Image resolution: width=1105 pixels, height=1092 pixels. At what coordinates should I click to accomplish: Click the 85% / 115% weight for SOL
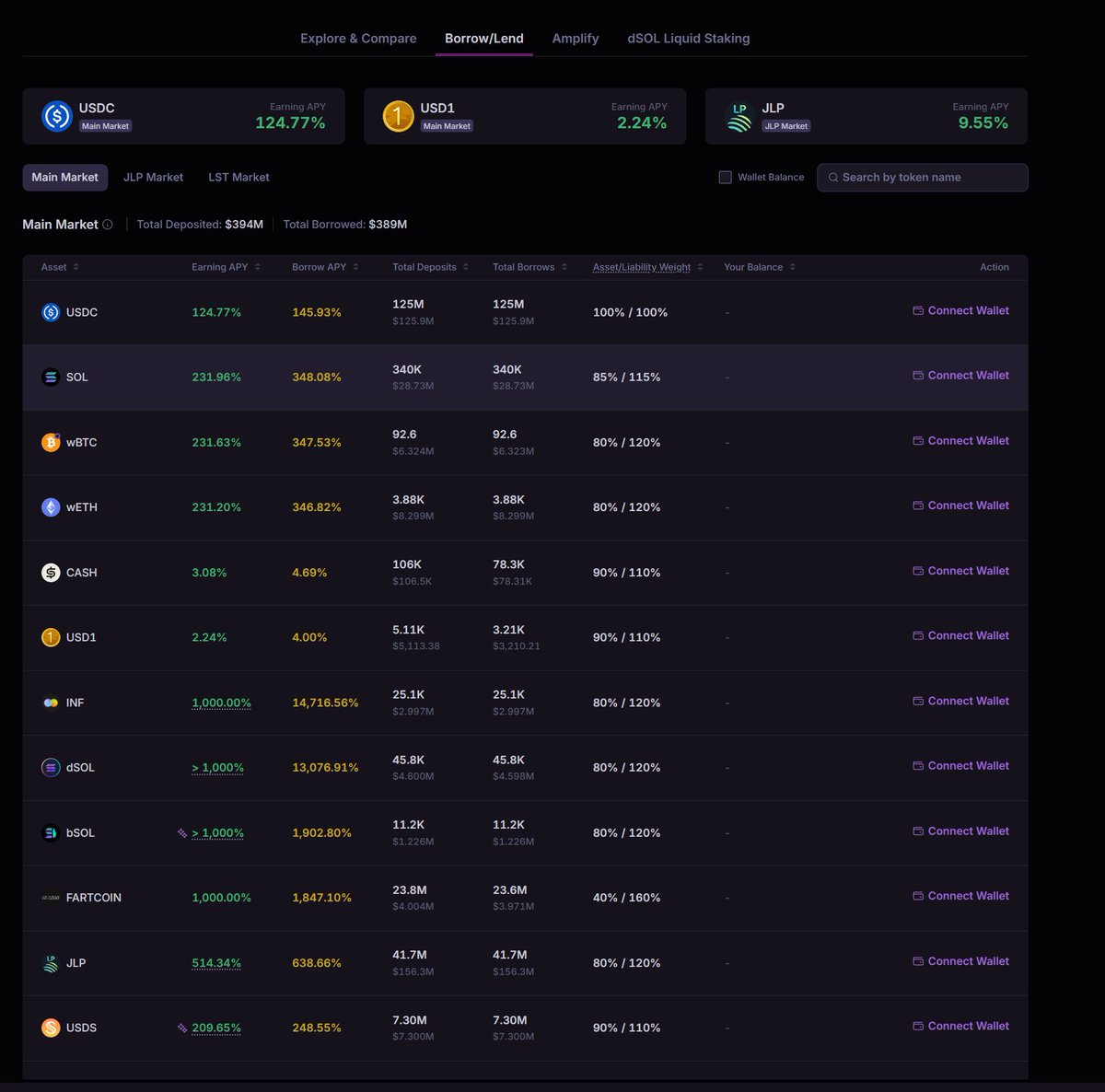pyautogui.click(x=626, y=377)
